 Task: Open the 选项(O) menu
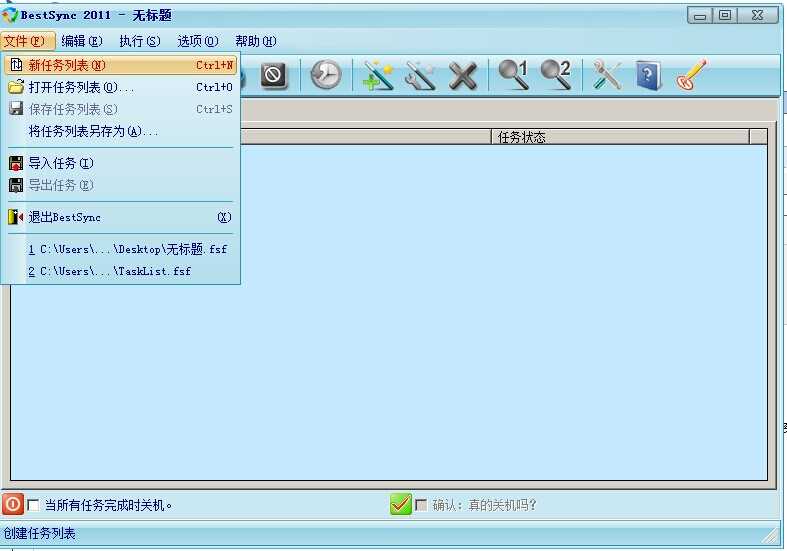pos(198,41)
